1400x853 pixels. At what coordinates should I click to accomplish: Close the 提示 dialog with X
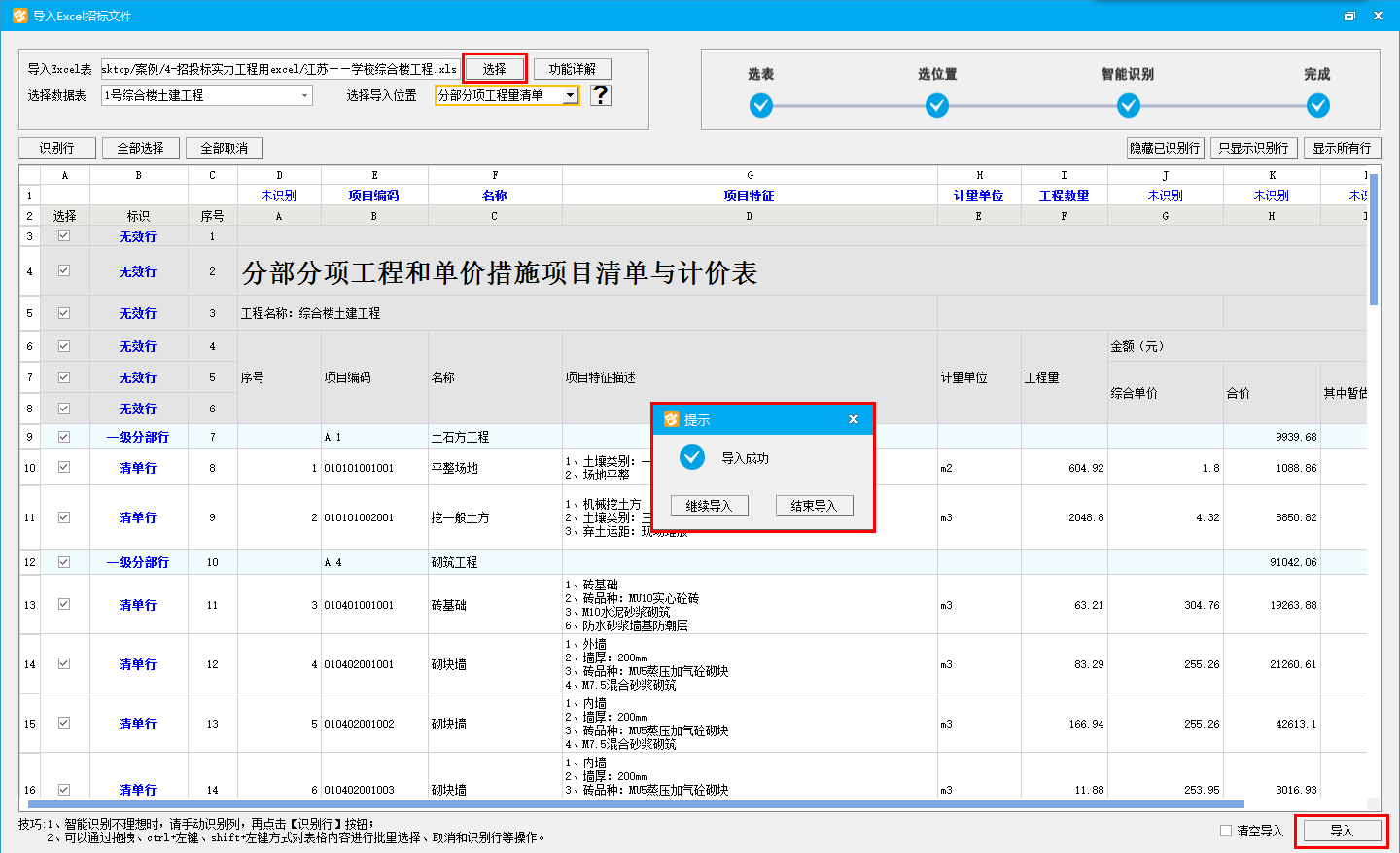pyautogui.click(x=853, y=419)
